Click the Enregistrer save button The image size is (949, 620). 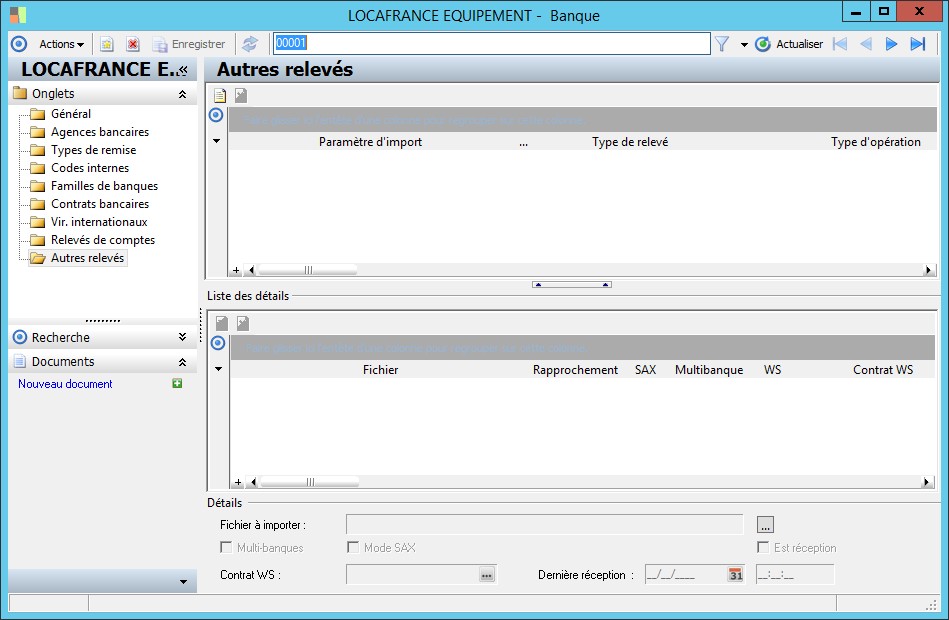click(189, 44)
